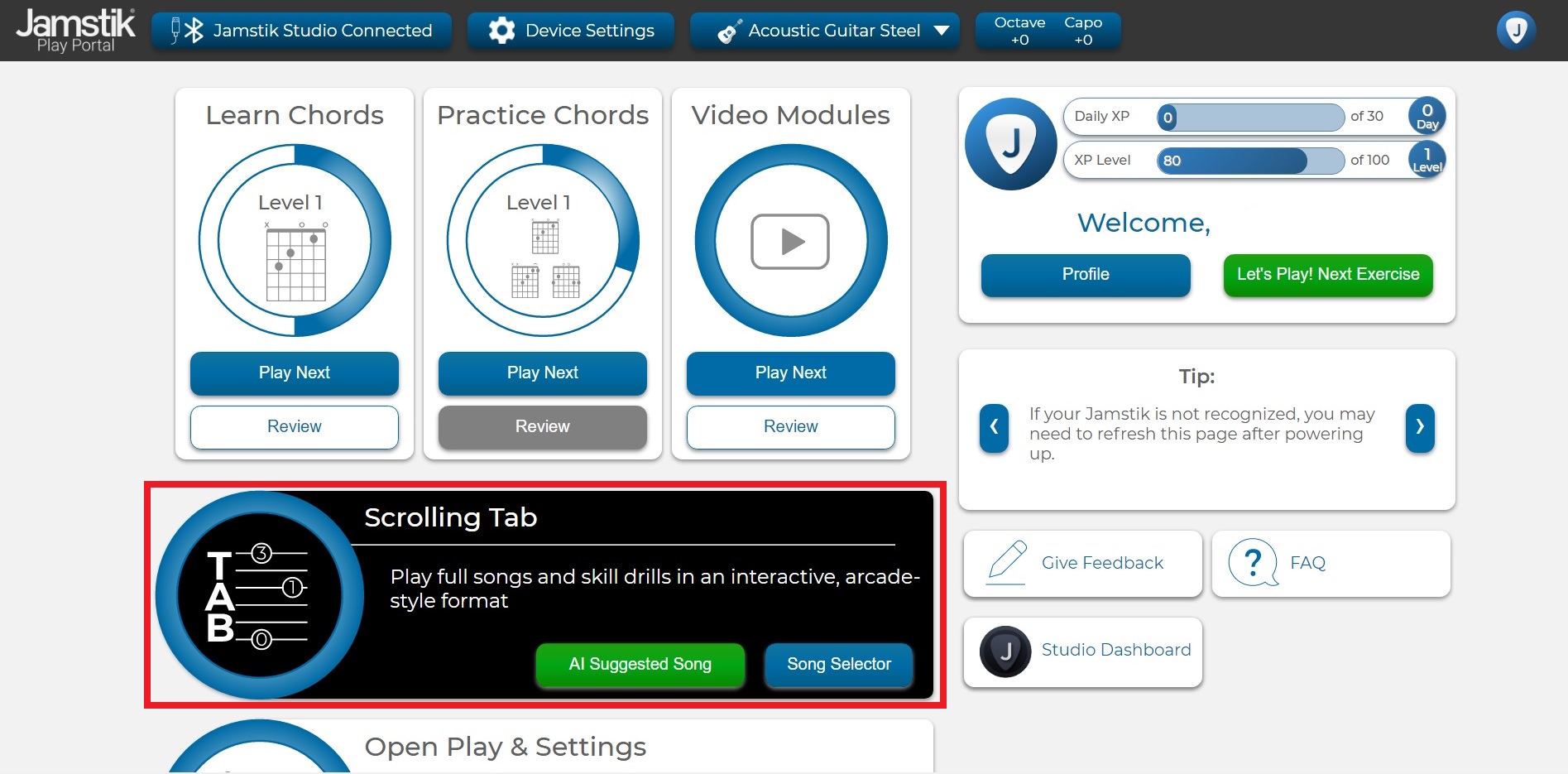Open the Studio Dashboard link
The height and width of the screenshot is (774, 1568).
tap(1082, 651)
